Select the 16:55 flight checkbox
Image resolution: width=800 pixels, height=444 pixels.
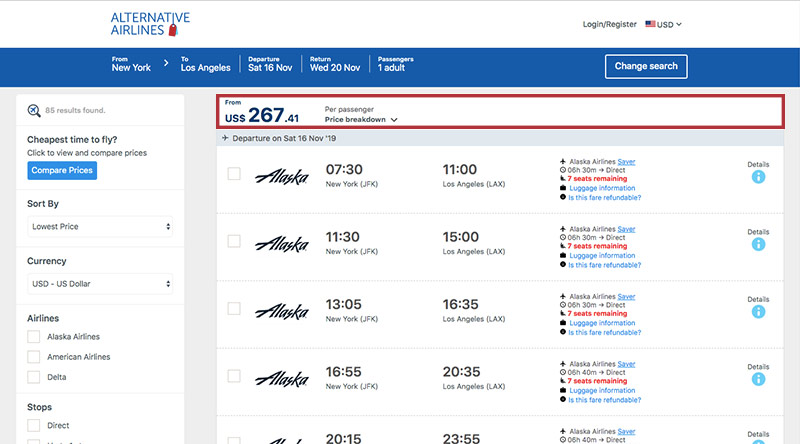(x=234, y=376)
